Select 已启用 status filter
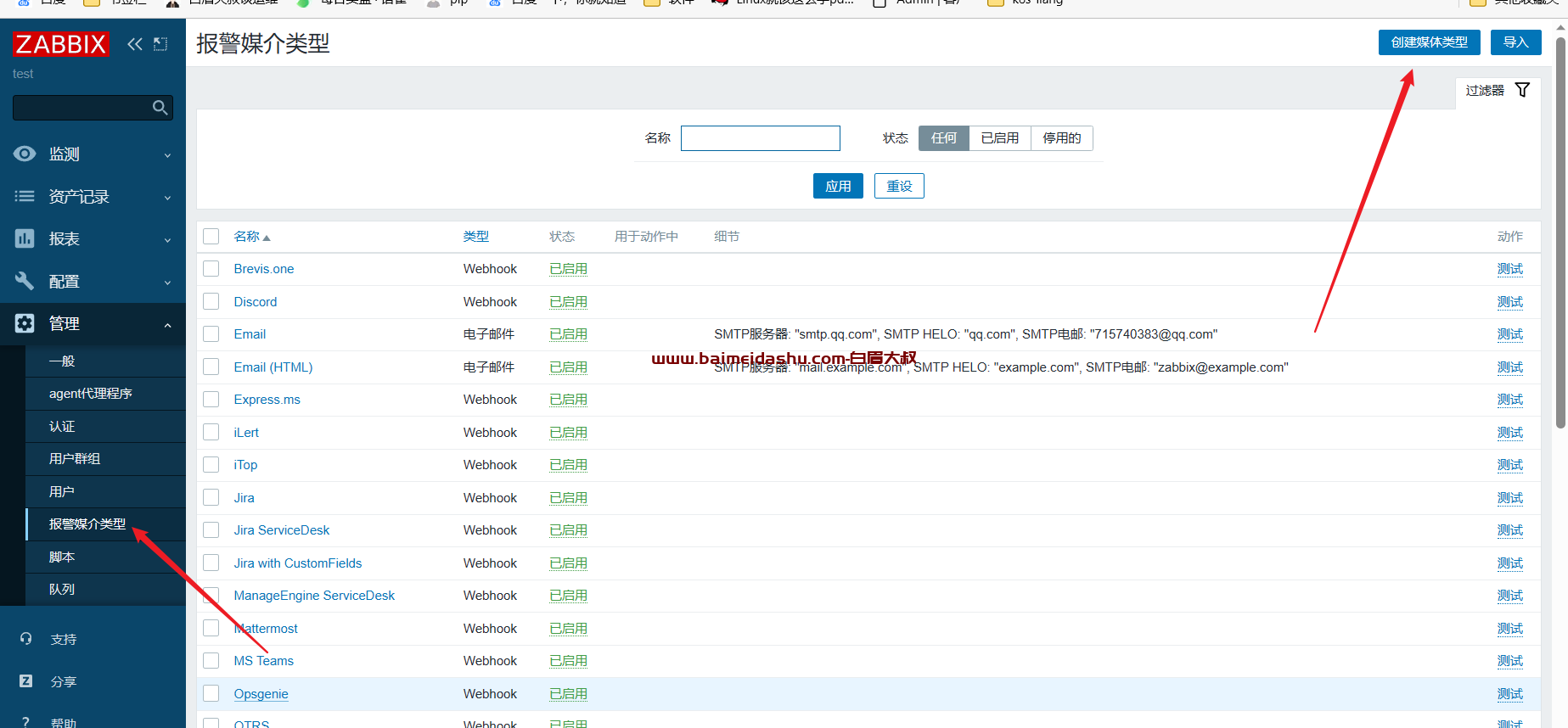This screenshot has height=728, width=1568. point(999,138)
